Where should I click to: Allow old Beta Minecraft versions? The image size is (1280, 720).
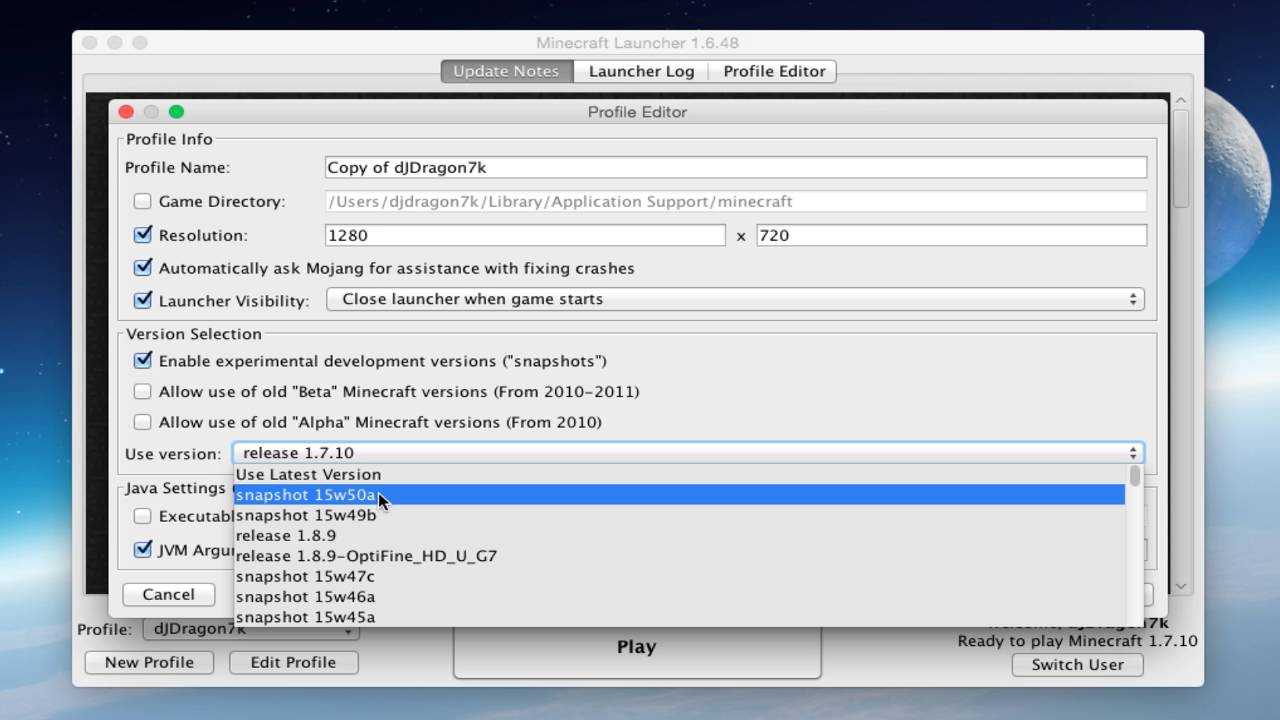(142, 391)
